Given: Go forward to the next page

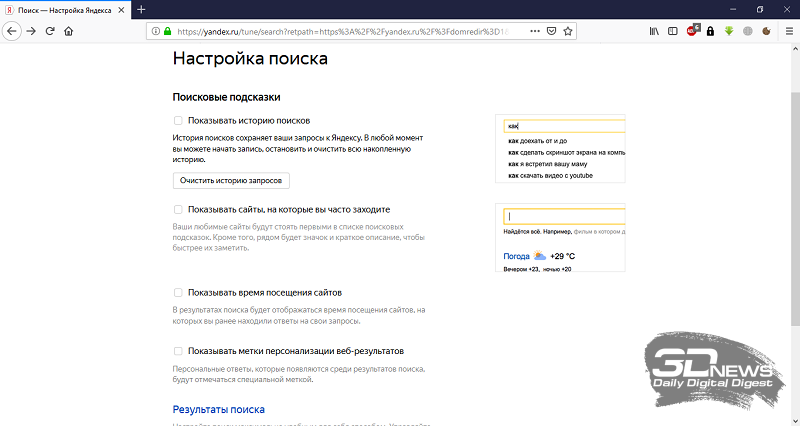Looking at the screenshot, I should pos(31,31).
